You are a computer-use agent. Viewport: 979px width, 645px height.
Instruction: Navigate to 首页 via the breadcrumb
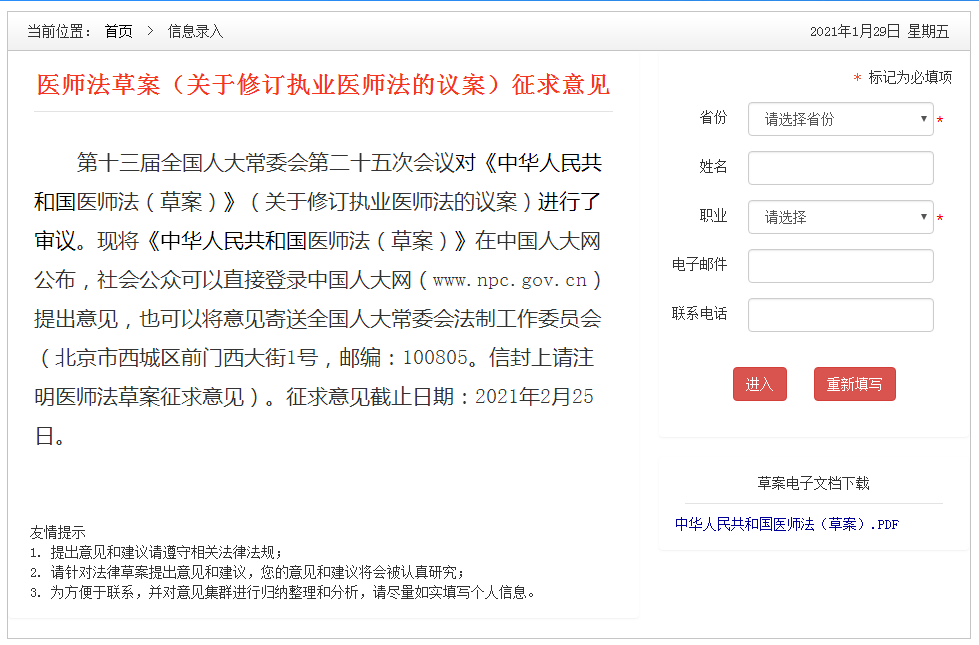coord(117,31)
